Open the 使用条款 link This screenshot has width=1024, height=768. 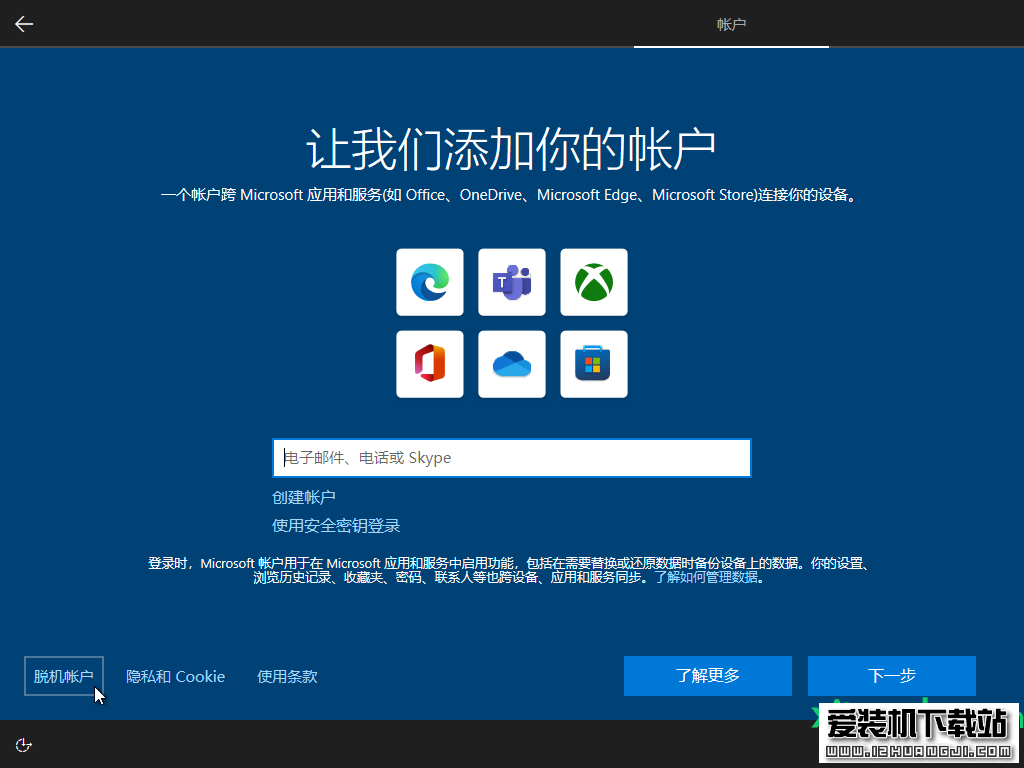(x=287, y=677)
